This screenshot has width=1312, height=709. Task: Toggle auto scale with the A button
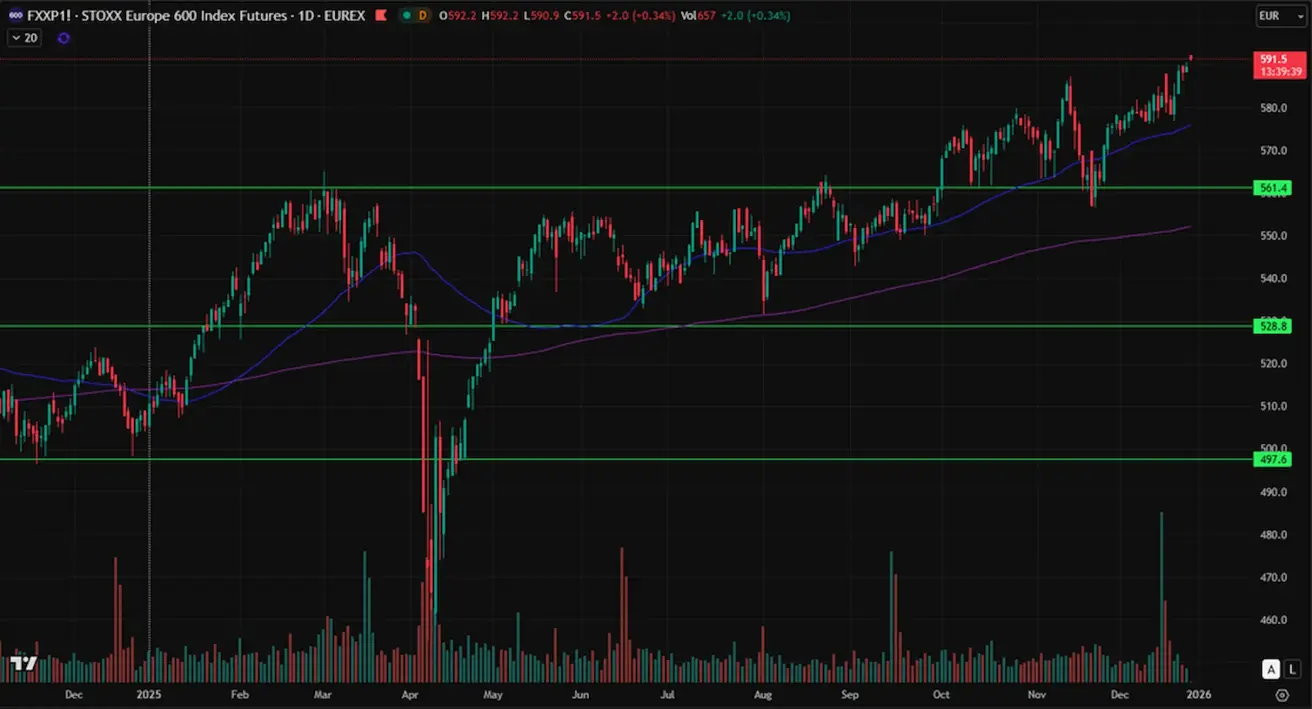[1271, 669]
